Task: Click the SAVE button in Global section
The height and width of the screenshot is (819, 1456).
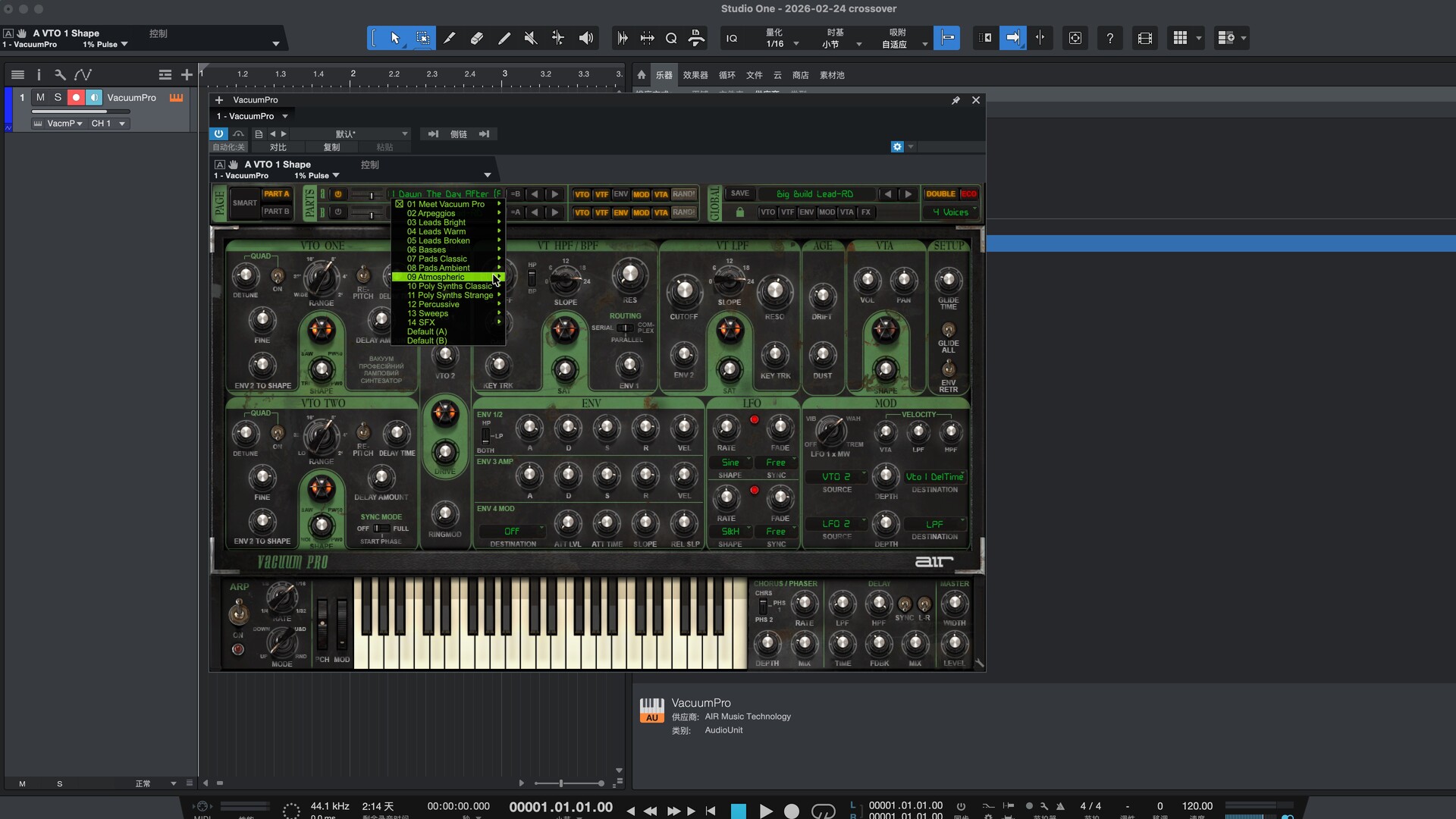Action: coord(739,193)
